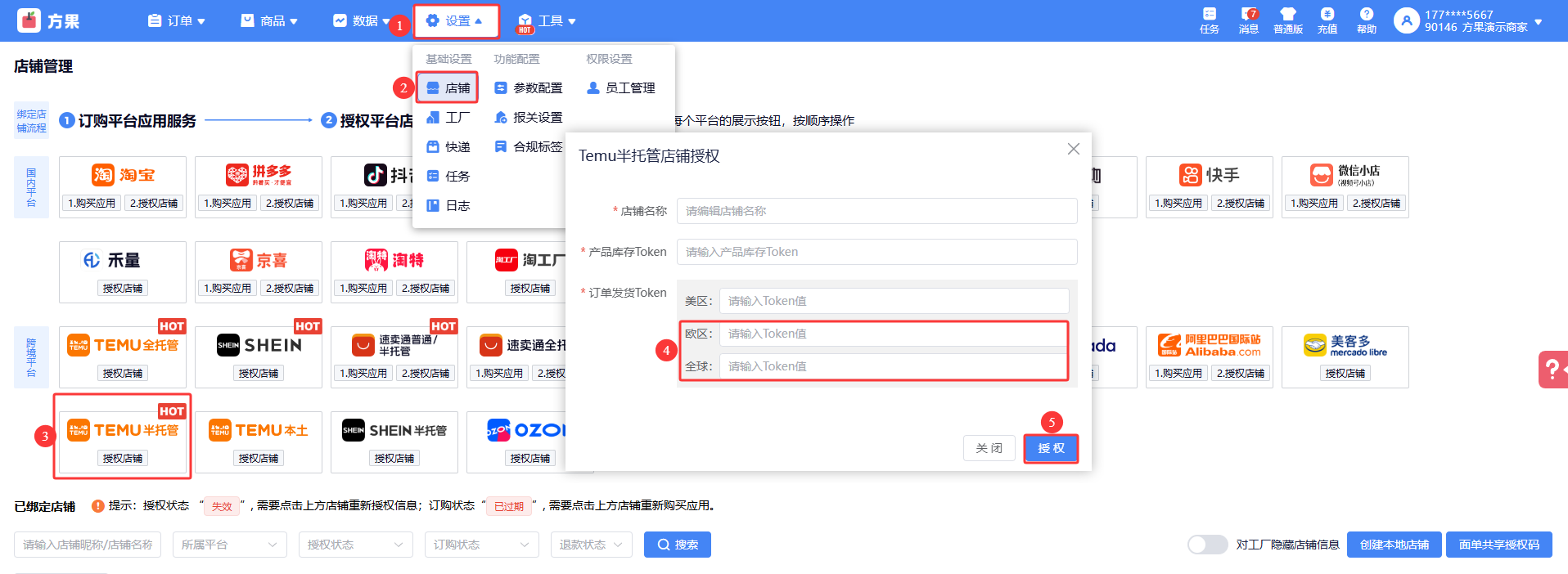Focus the 店铺昵称/店铺名称 search field
The height and width of the screenshot is (574, 1568).
[88, 545]
